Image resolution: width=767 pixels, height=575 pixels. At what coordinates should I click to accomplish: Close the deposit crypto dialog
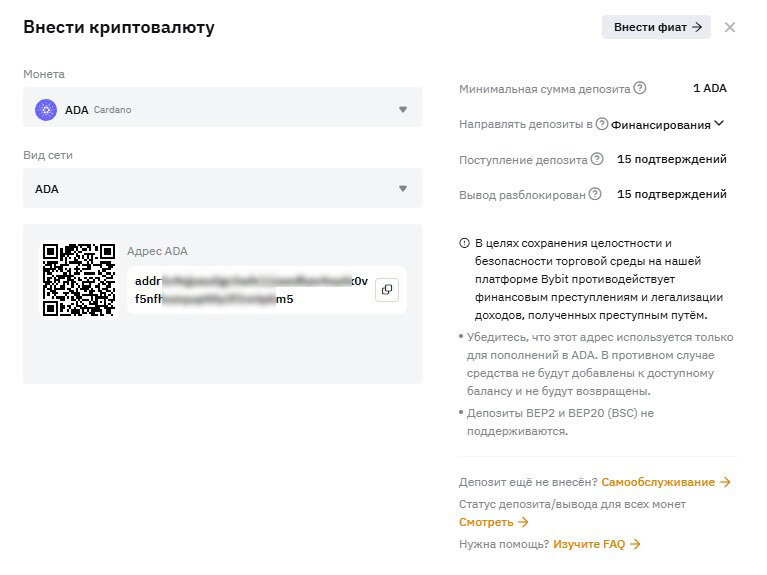pos(730,27)
